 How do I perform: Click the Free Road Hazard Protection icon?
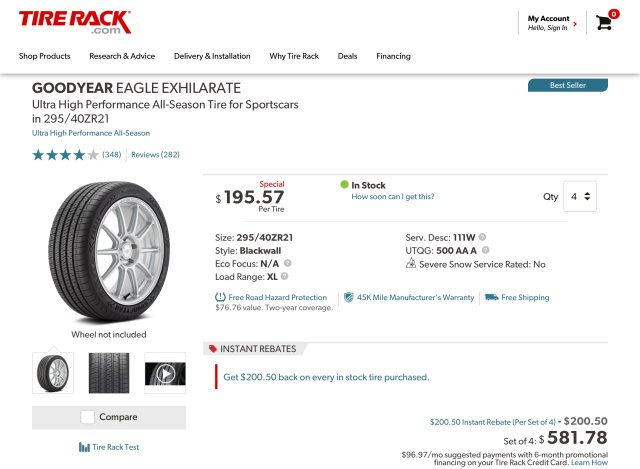tap(220, 297)
